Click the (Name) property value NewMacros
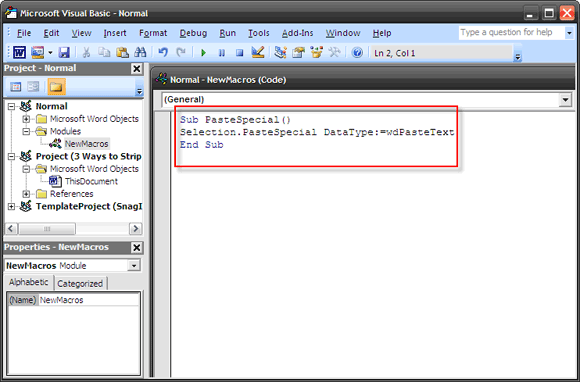Viewport: 580px width, 382px height. click(x=89, y=300)
